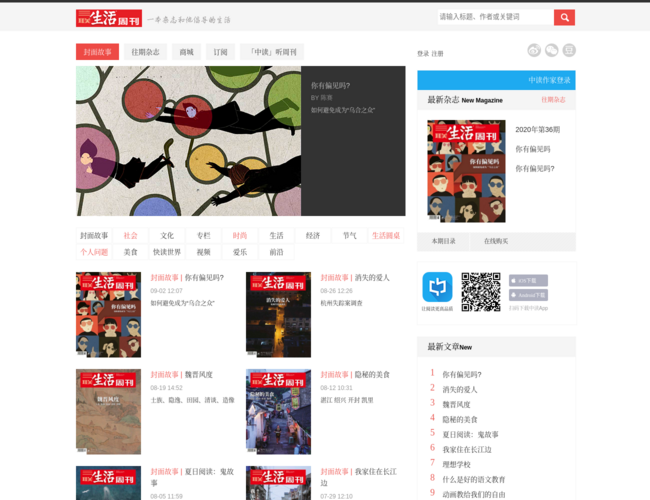
Task: Select the 文化 category
Action: (x=167, y=235)
